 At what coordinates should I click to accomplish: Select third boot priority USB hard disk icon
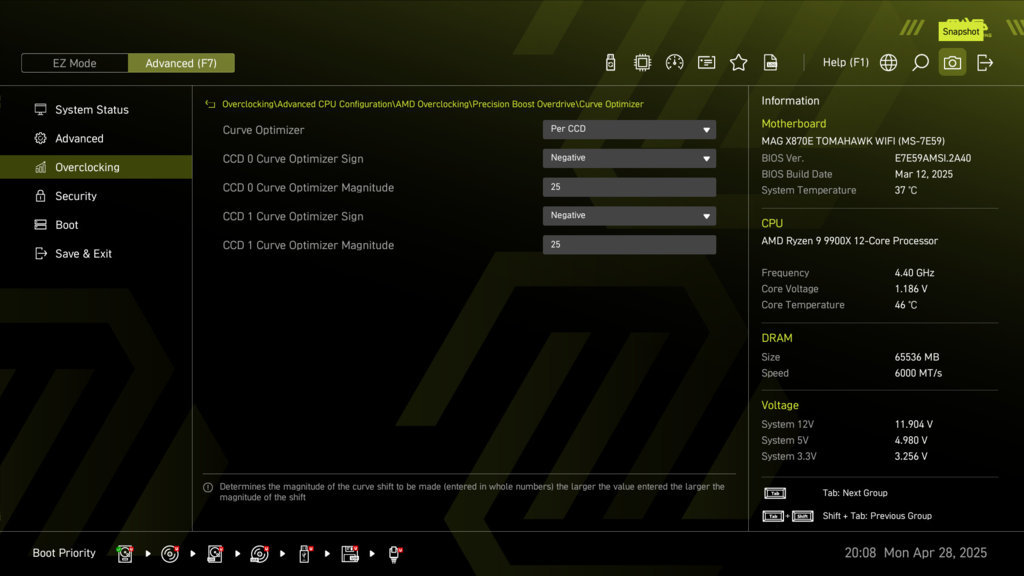coord(215,554)
